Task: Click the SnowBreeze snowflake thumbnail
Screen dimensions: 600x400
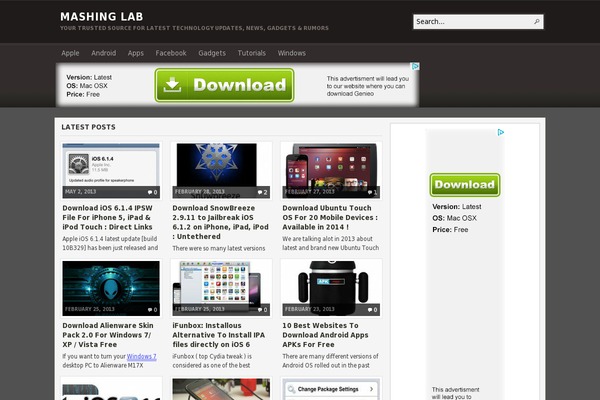Action: pyautogui.click(x=221, y=171)
